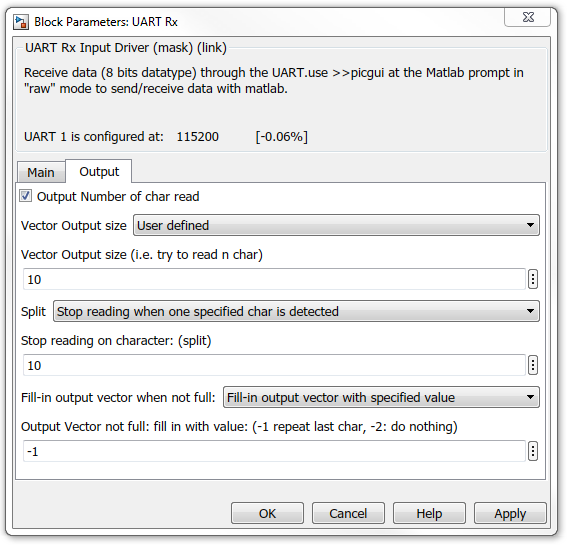
Task: Open Fill-in output vector when not full dropdown
Action: coord(381,397)
